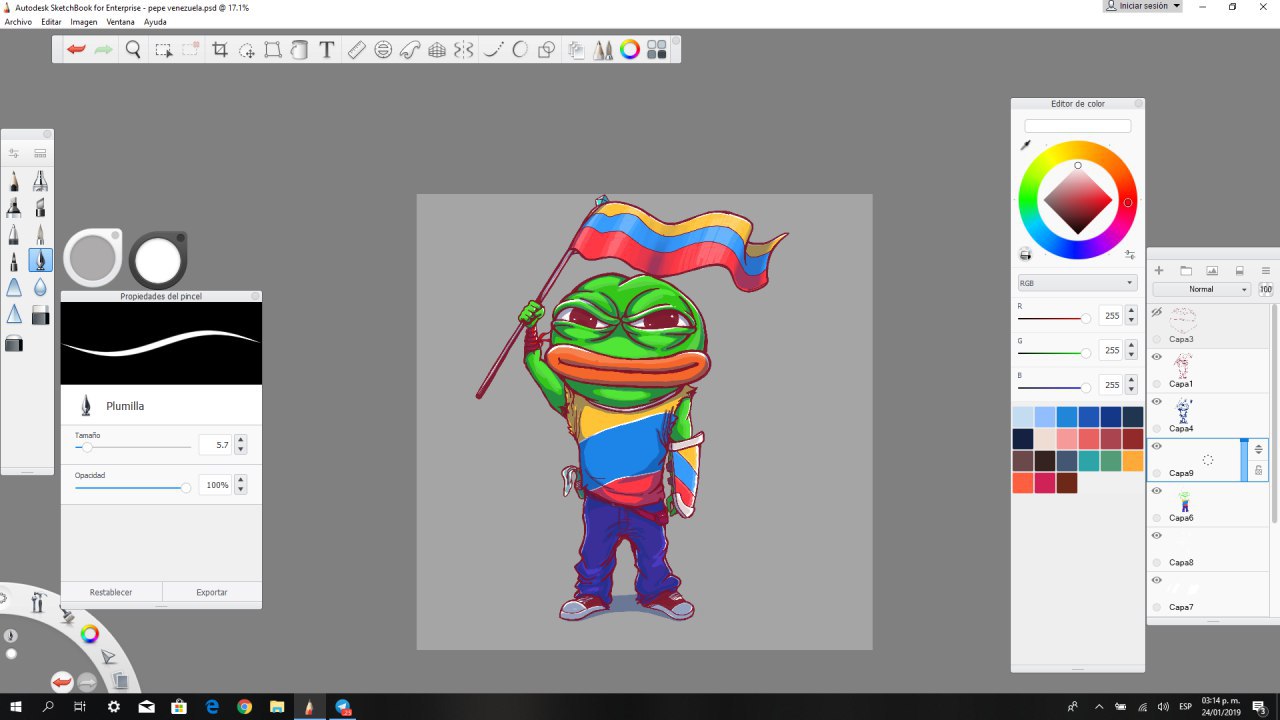The image size is (1280, 720).
Task: Open Windows Start menu
Action: [16, 707]
